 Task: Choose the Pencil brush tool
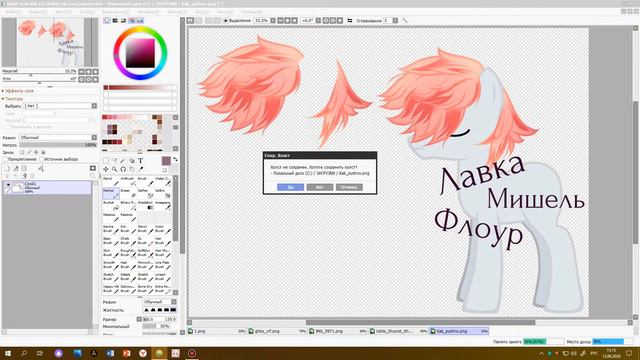[111, 181]
